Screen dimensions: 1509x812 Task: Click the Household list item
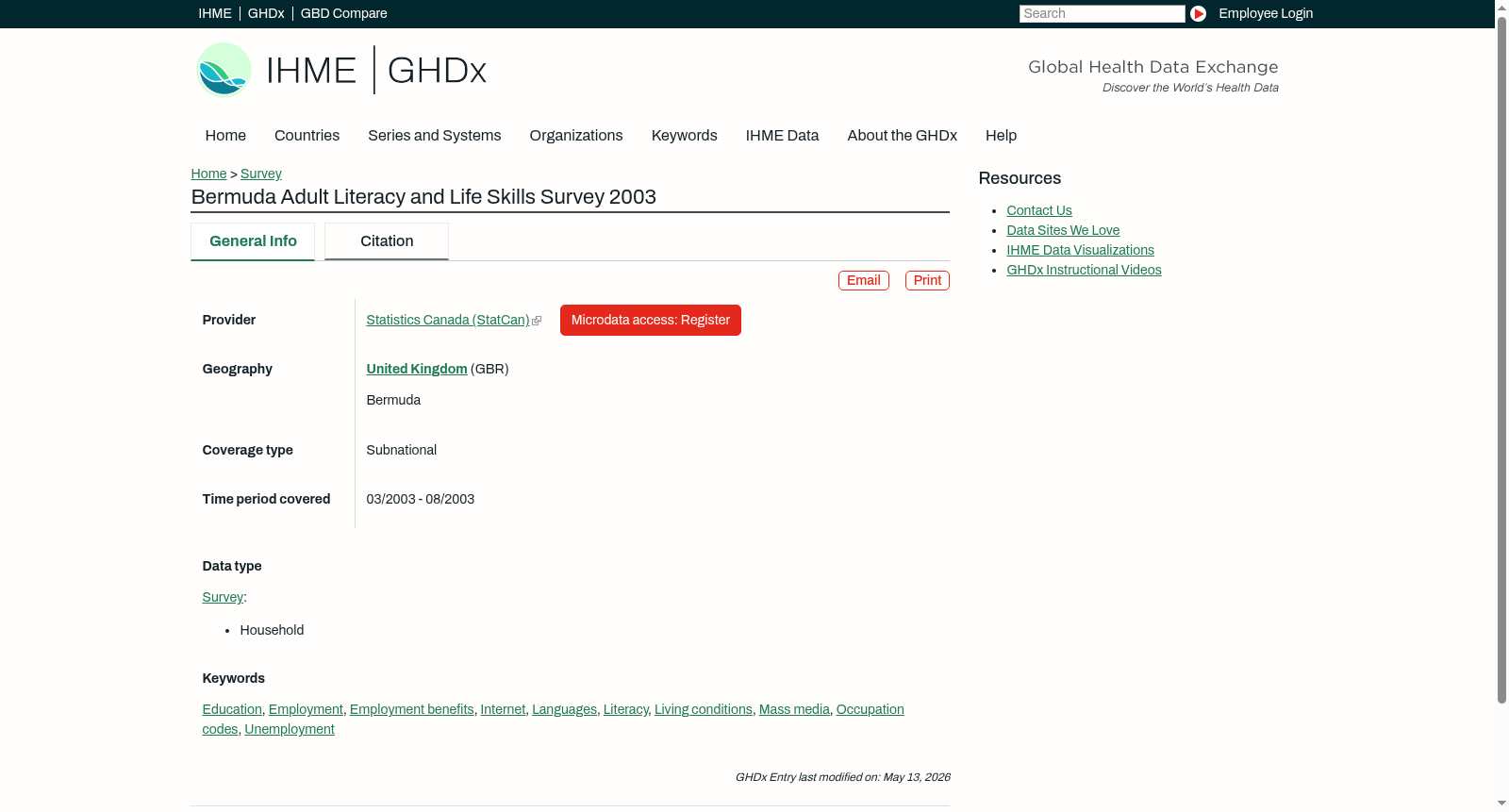[272, 631]
